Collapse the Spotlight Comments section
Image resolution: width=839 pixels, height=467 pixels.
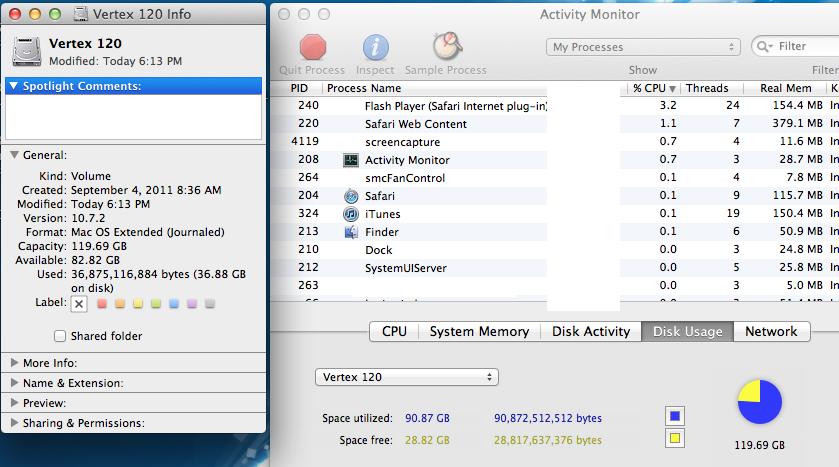coord(14,86)
